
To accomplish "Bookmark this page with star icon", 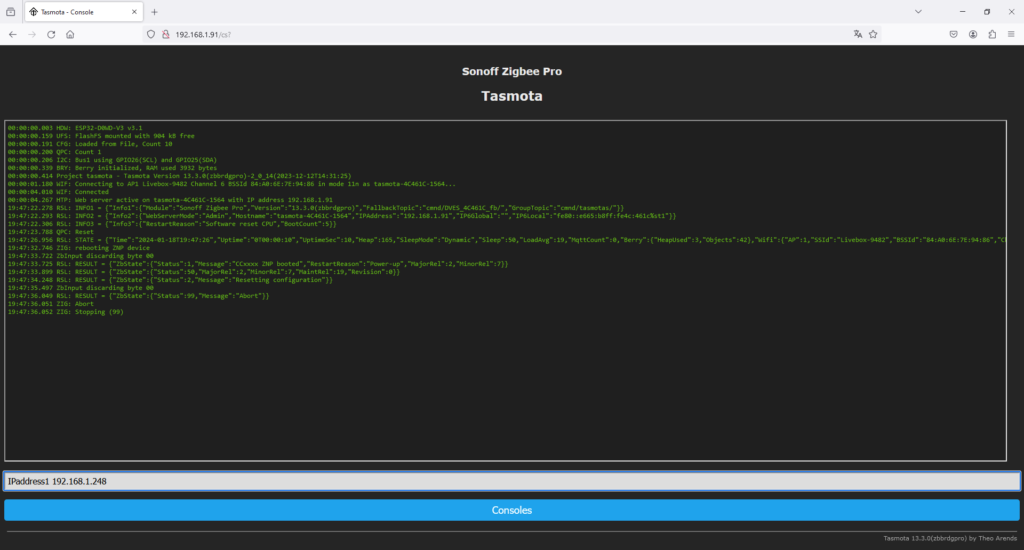I will pyautogui.click(x=873, y=33).
